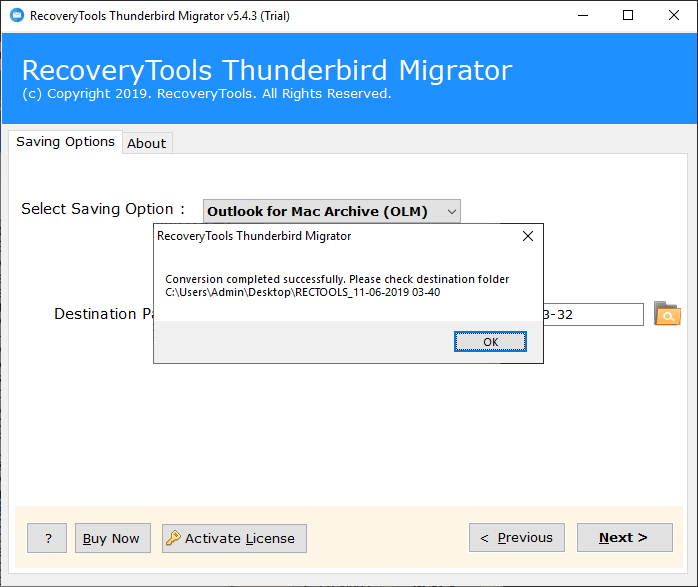Maximize the Thunderbird Migrator window
698x587 pixels.
(627, 15)
